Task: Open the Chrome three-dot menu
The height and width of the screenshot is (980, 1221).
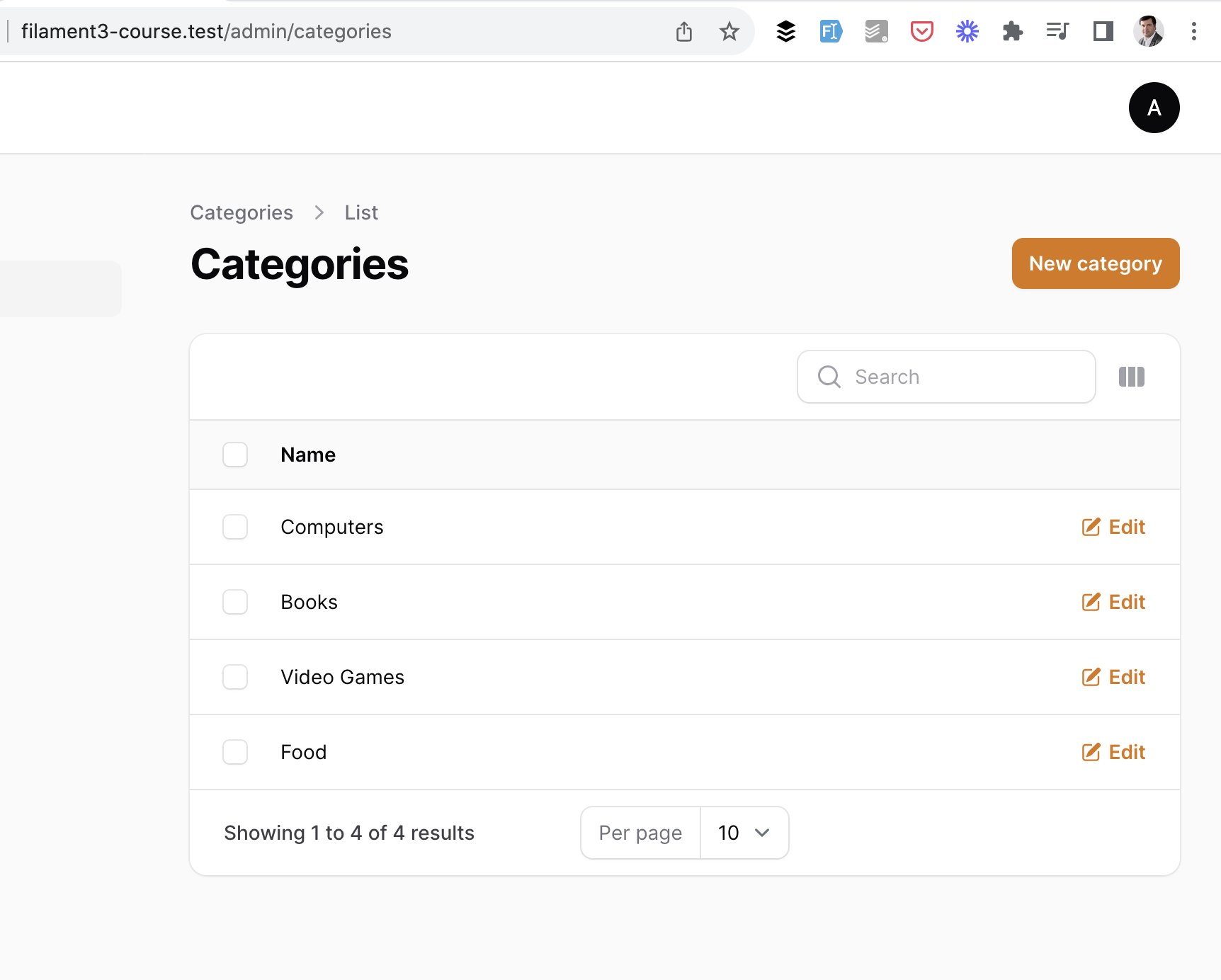Action: click(x=1193, y=31)
